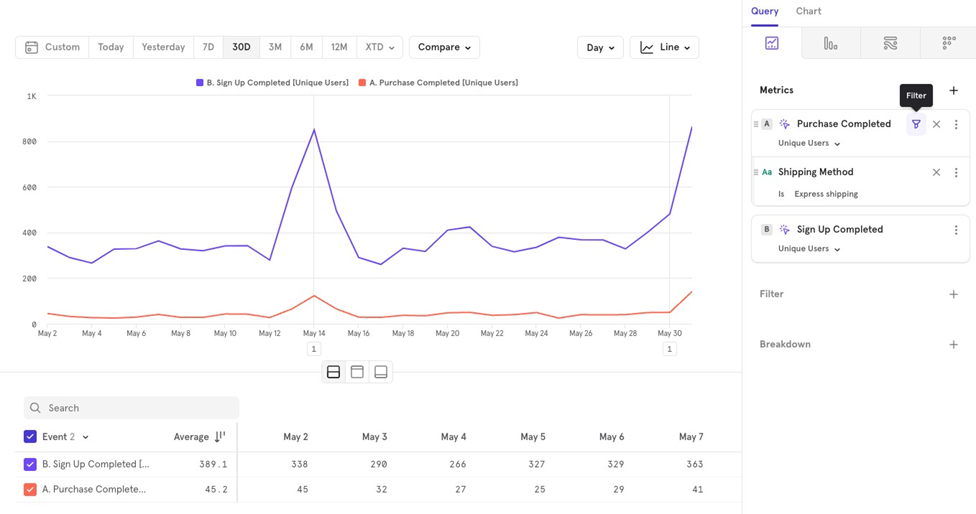Image resolution: width=976 pixels, height=514 pixels.
Task: Add a new metric with plus icon
Action: (x=953, y=90)
